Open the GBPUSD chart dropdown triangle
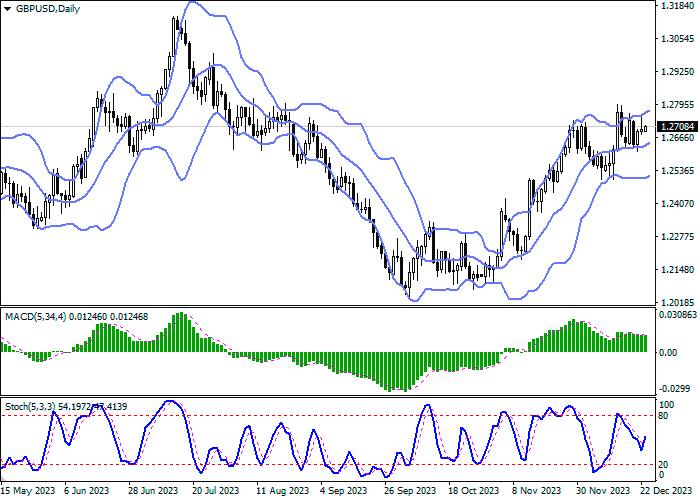This screenshot has width=700, height=500. (8, 8)
